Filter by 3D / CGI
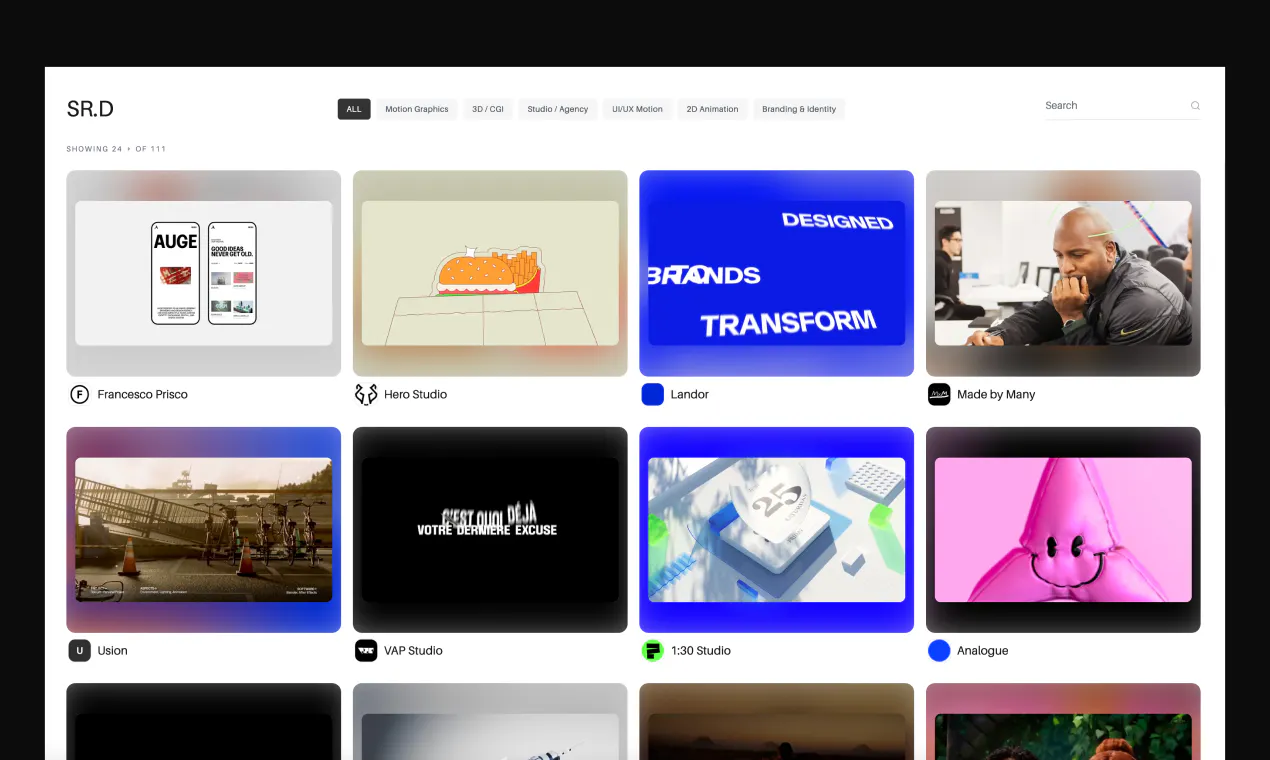 click(488, 109)
